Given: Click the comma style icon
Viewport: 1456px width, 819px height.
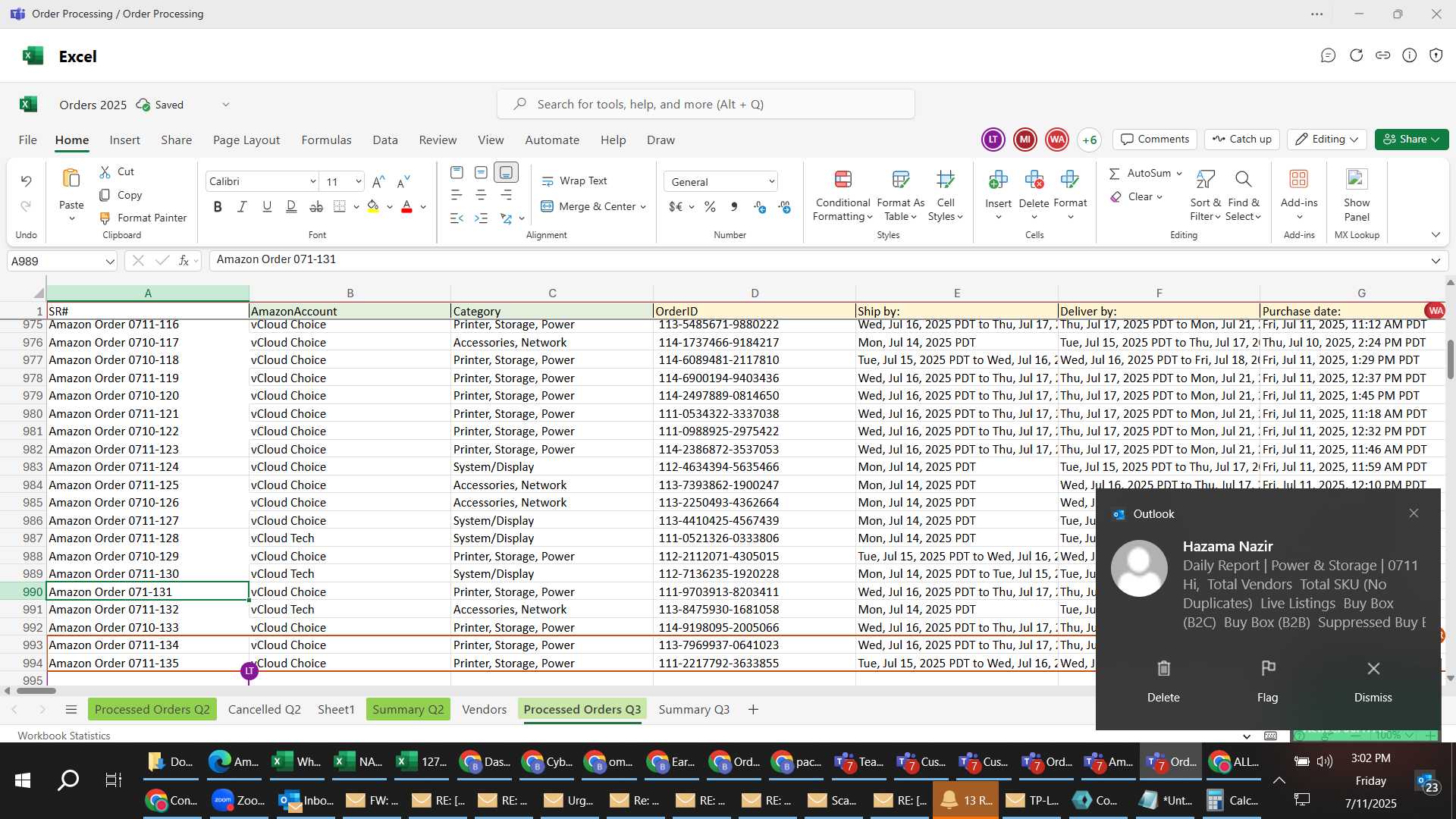Looking at the screenshot, I should (x=733, y=206).
